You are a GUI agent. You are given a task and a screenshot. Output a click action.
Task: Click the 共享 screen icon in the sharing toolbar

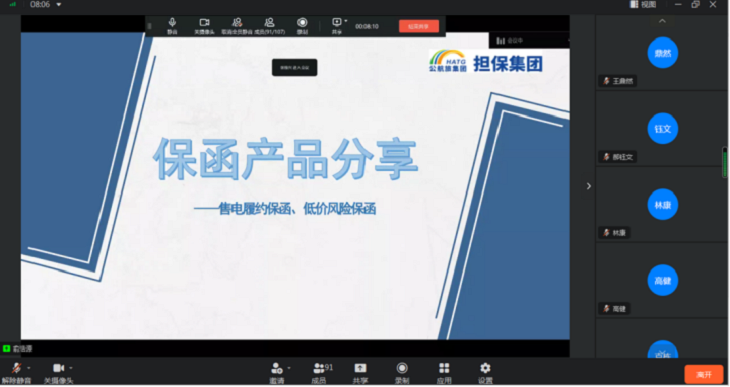coord(336,22)
